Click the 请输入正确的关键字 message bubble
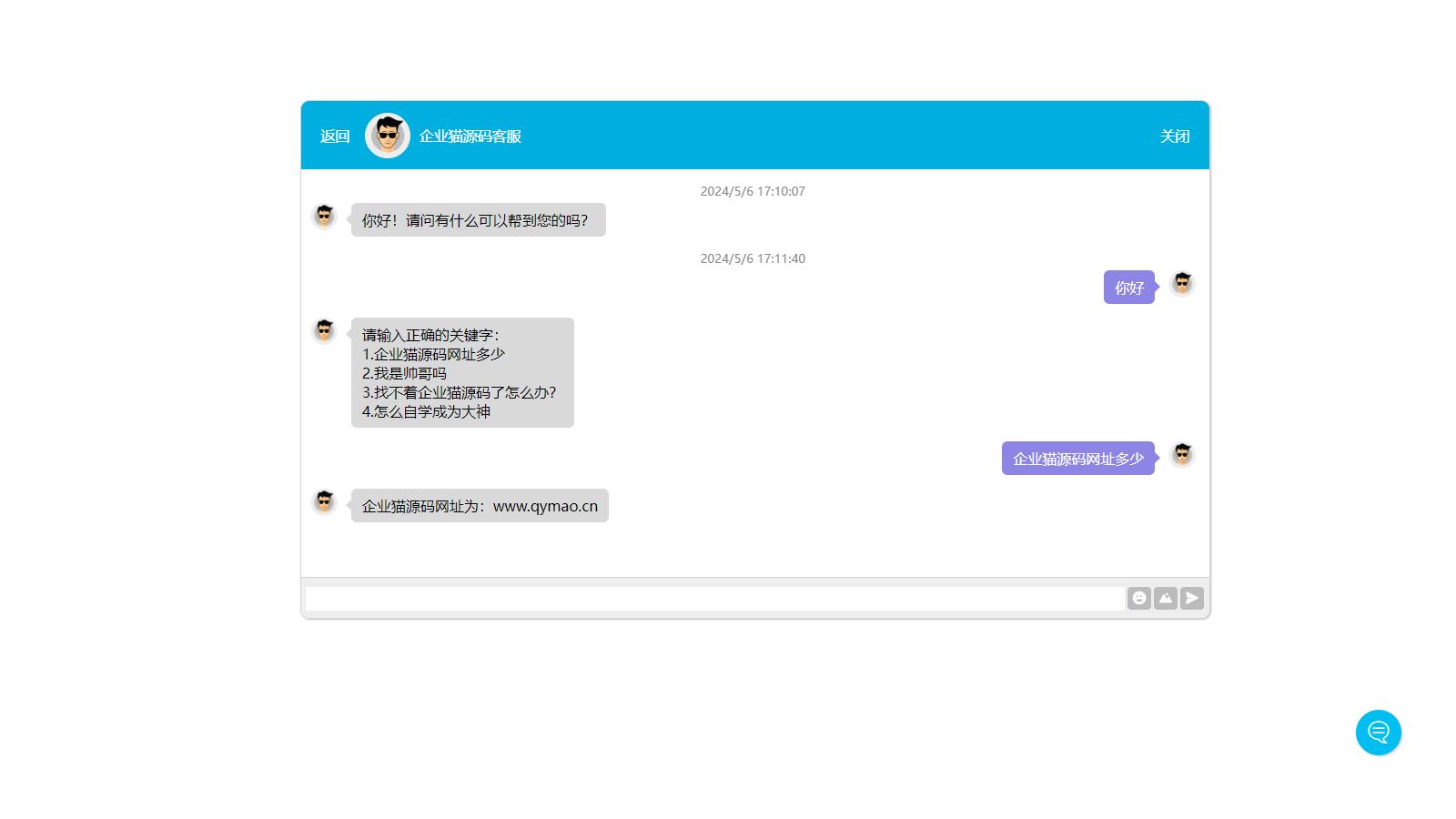1456x819 pixels. [462, 373]
